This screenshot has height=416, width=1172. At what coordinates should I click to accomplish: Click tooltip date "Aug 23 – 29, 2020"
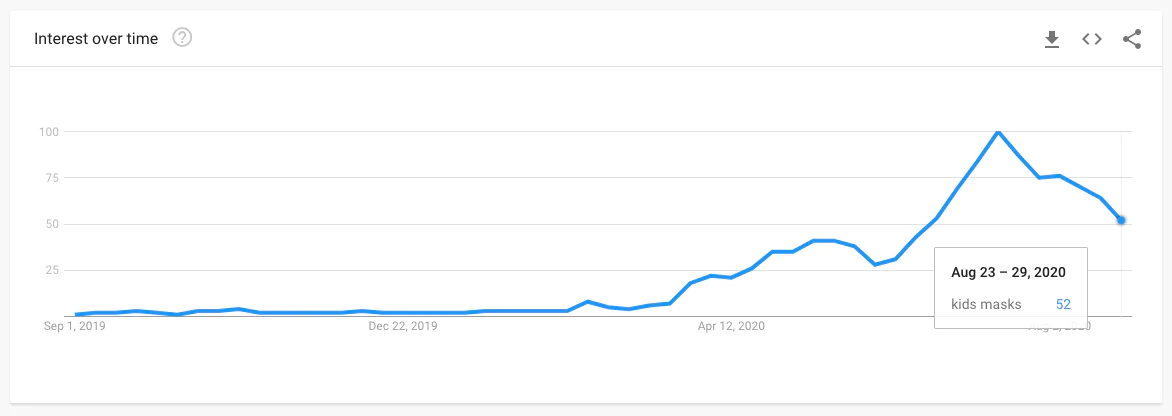1007,272
